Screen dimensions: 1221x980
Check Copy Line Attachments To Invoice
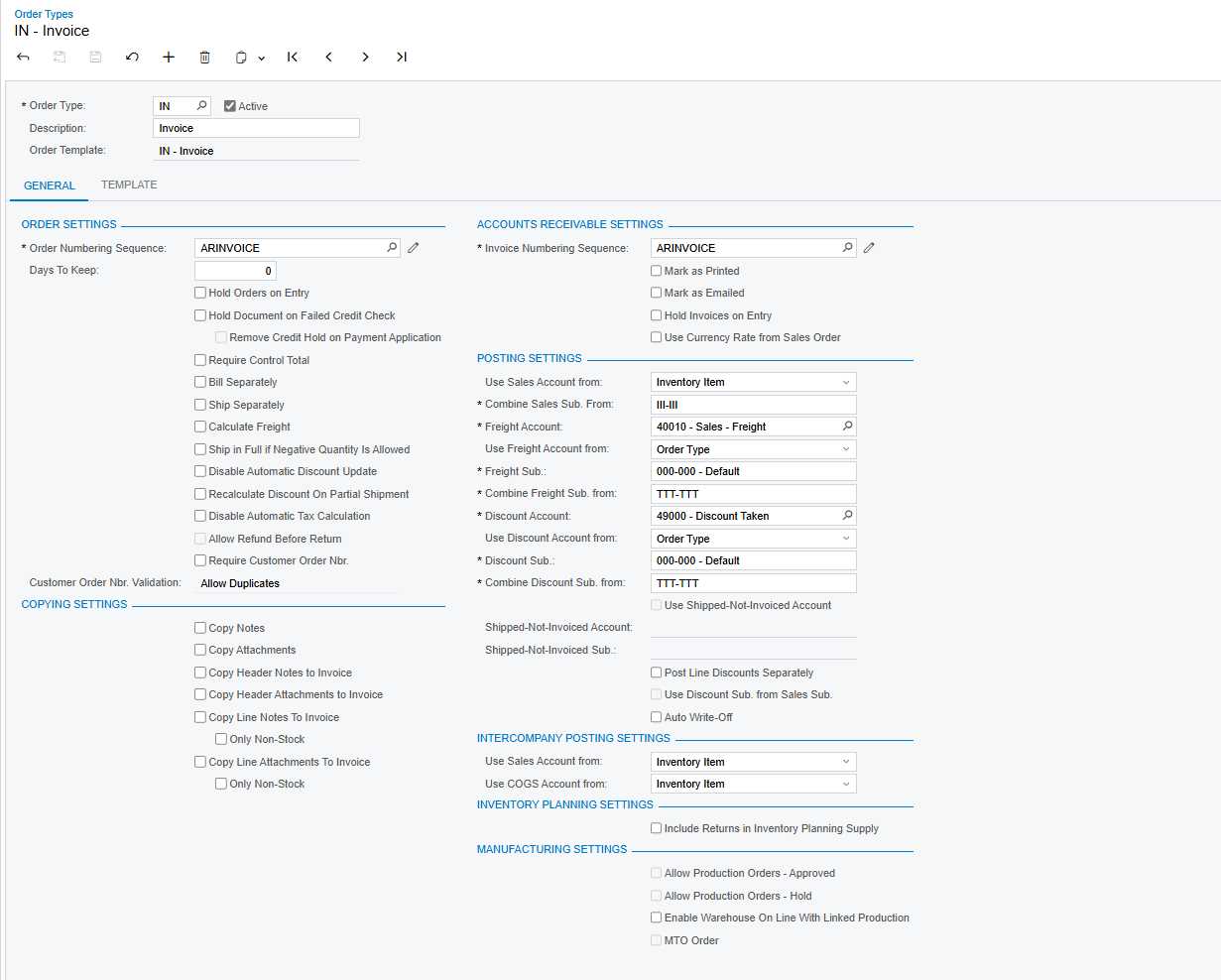[200, 762]
